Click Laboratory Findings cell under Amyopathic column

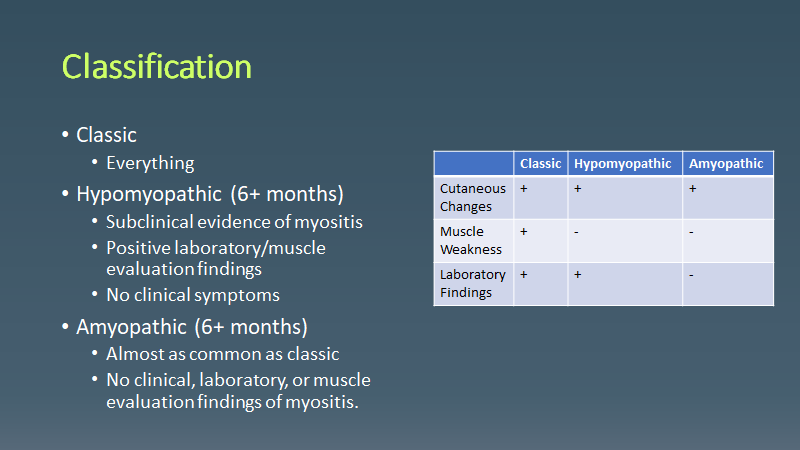[x=728, y=283]
